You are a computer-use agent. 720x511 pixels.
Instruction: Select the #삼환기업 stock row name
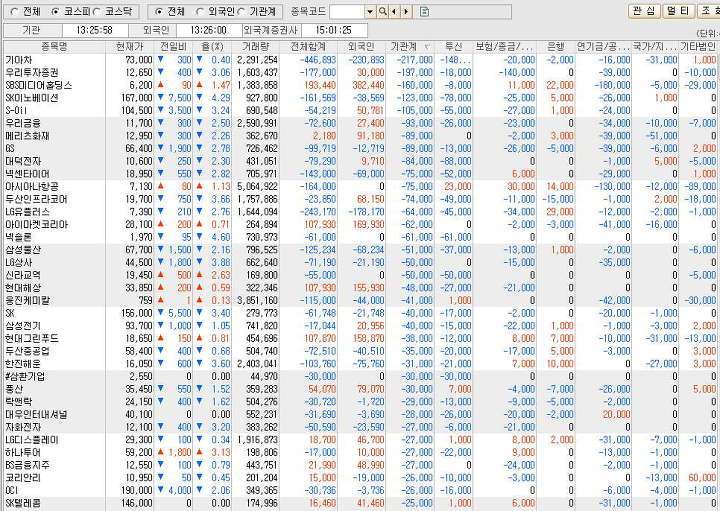[x=26, y=376]
